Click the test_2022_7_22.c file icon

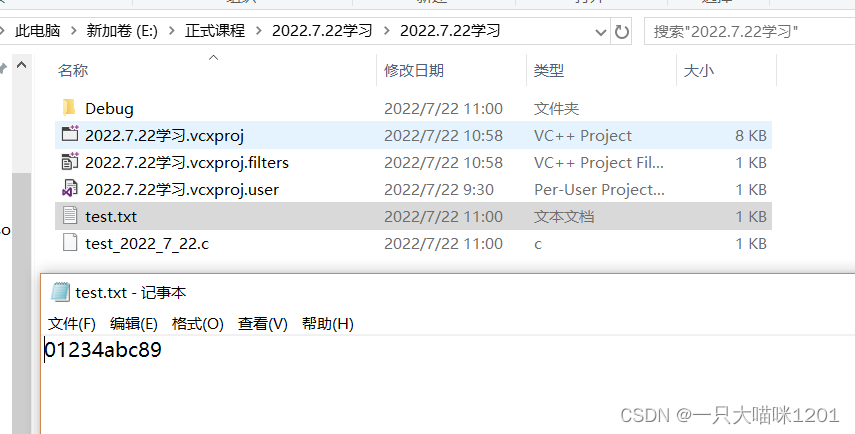coord(70,243)
